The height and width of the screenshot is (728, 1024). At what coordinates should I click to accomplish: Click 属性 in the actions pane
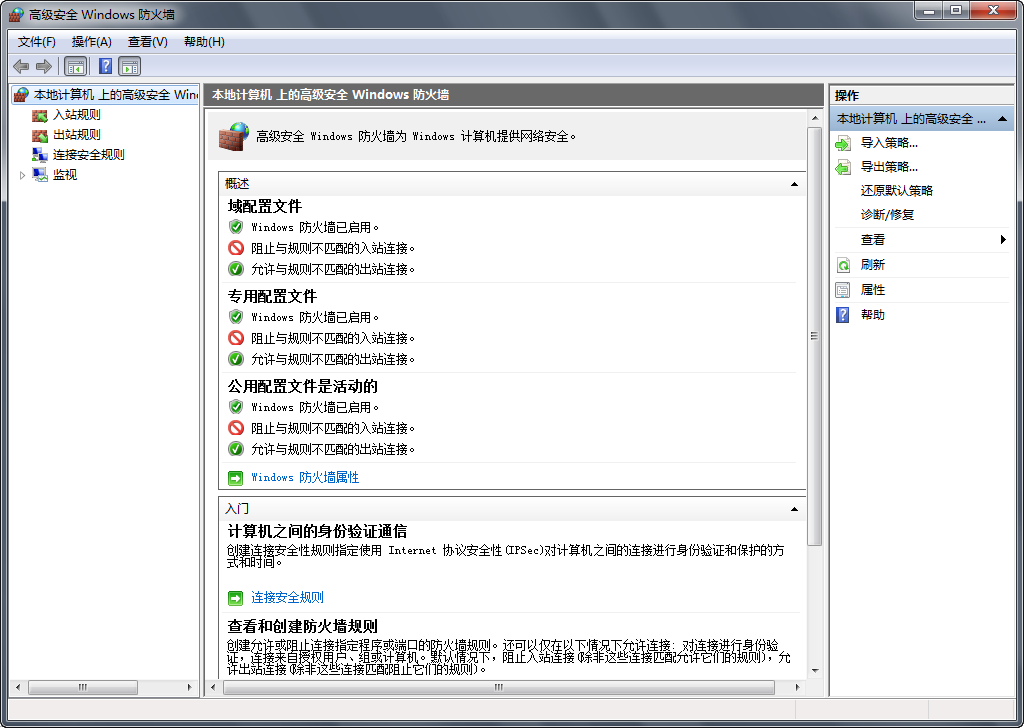pos(872,290)
